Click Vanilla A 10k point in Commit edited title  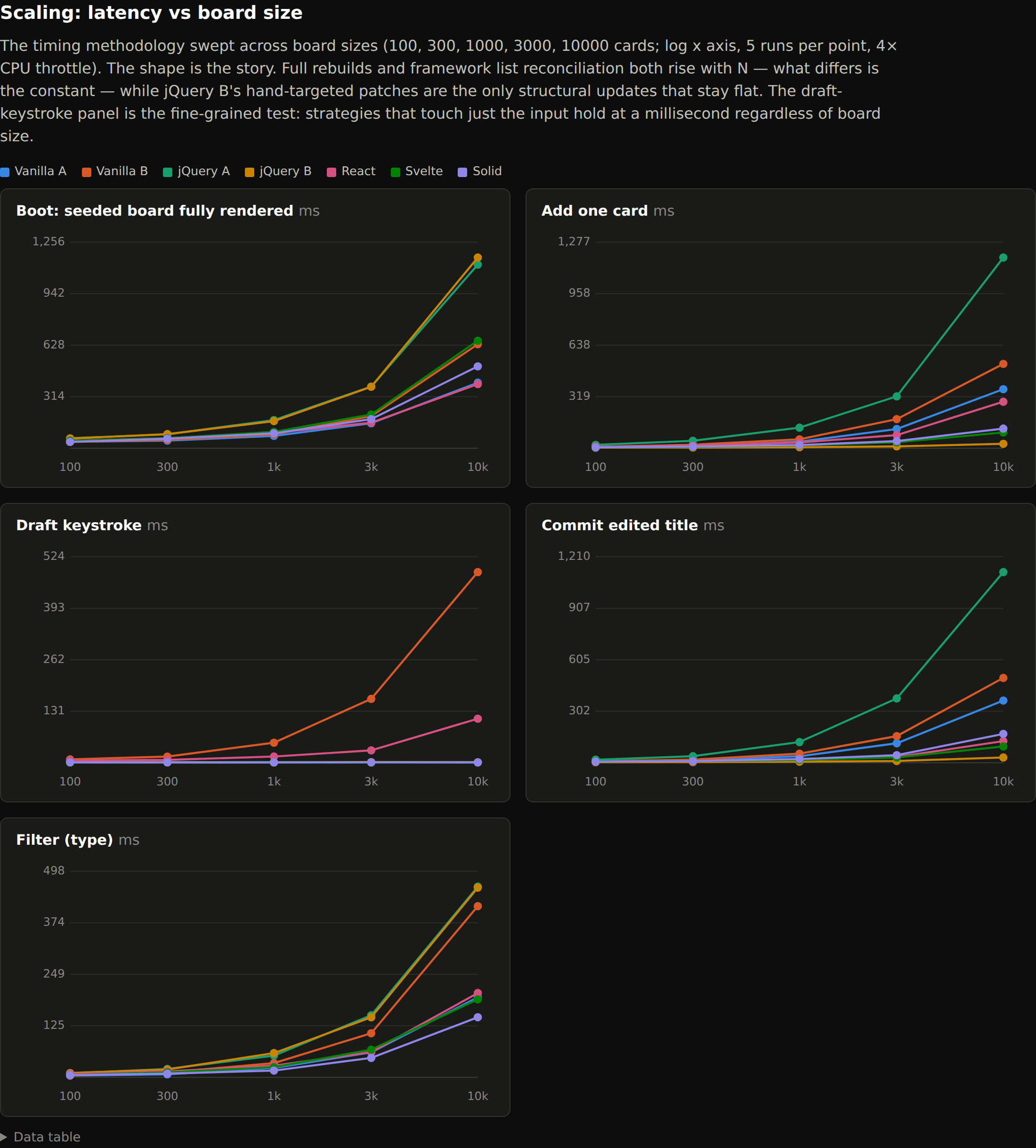1003,701
